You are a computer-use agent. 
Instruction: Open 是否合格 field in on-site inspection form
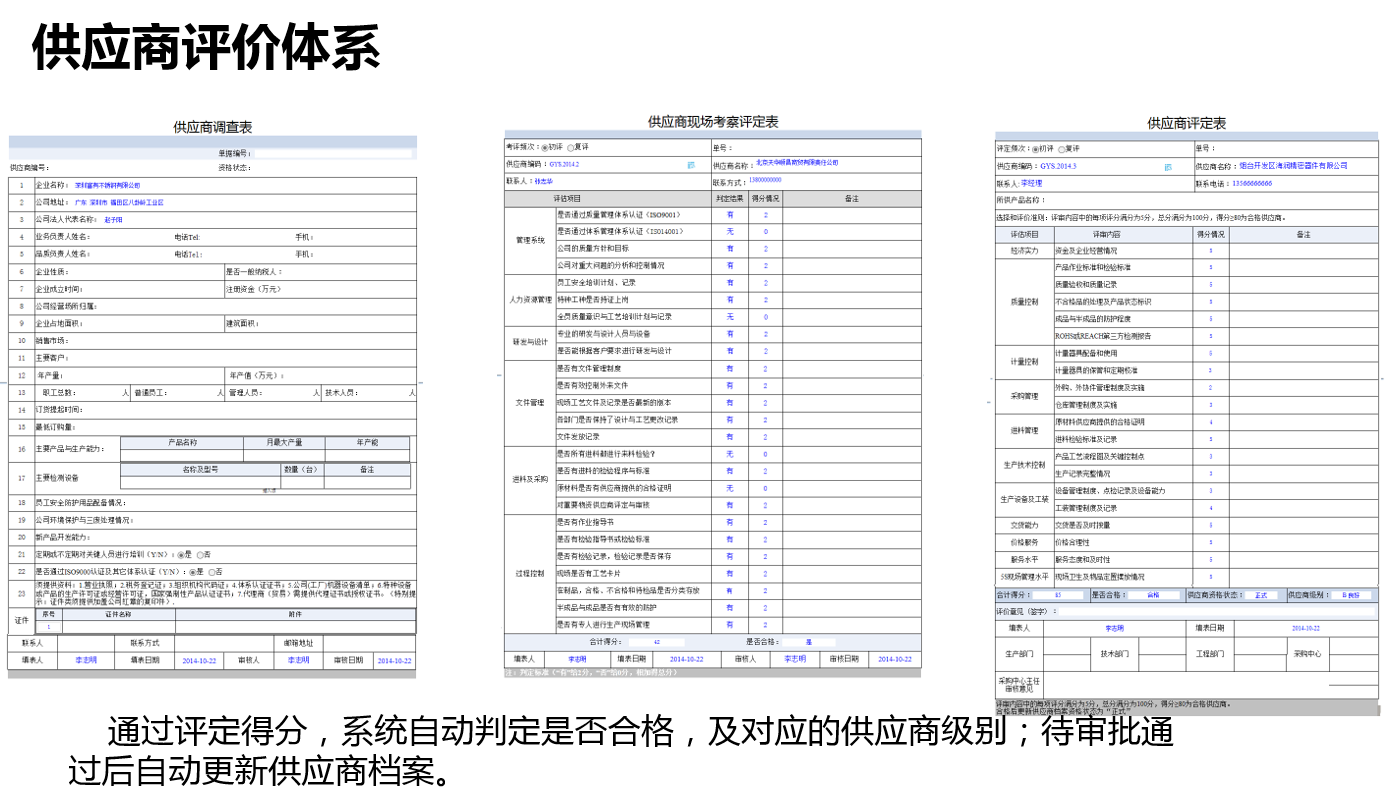(x=806, y=642)
